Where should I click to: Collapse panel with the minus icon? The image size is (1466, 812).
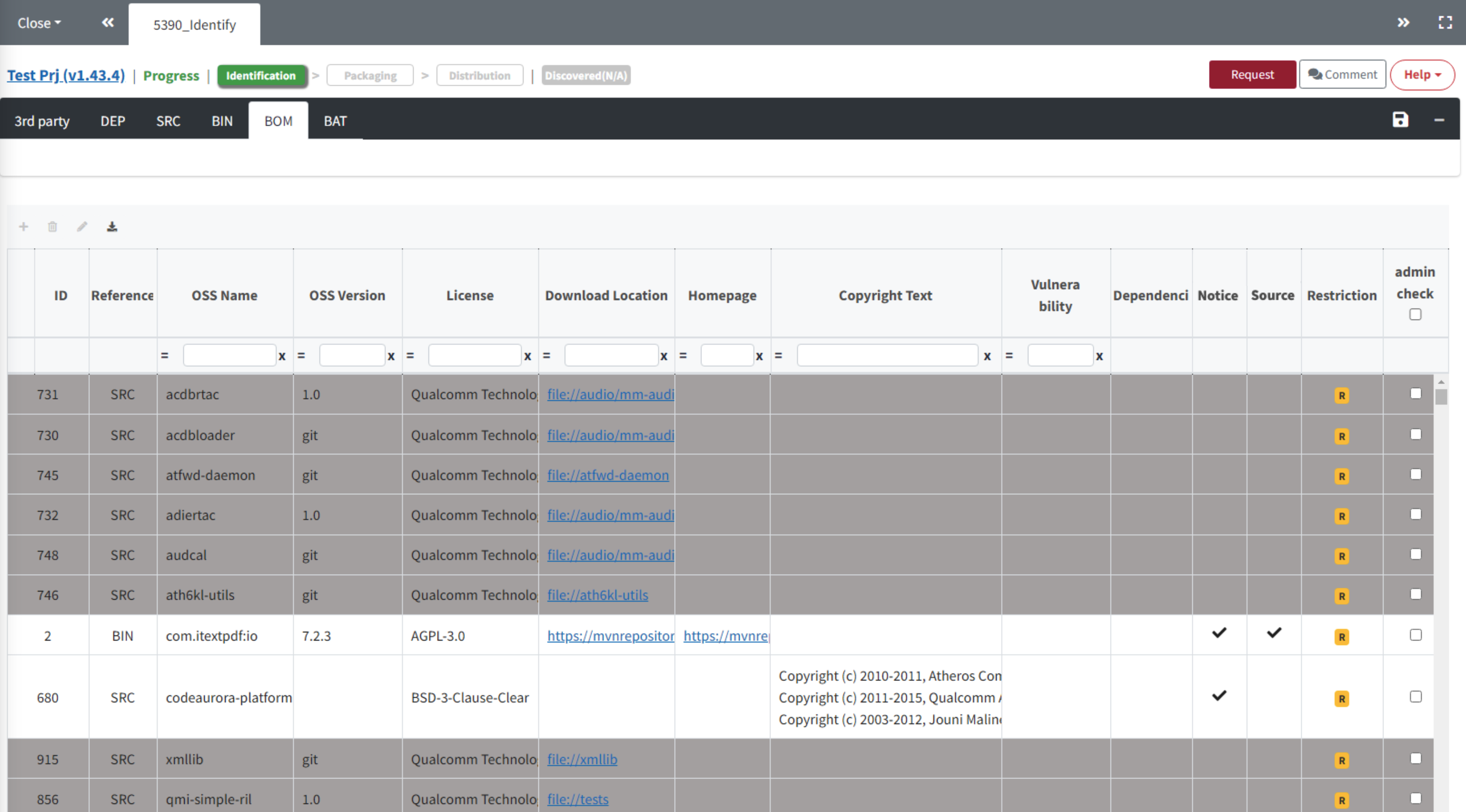pos(1439,120)
